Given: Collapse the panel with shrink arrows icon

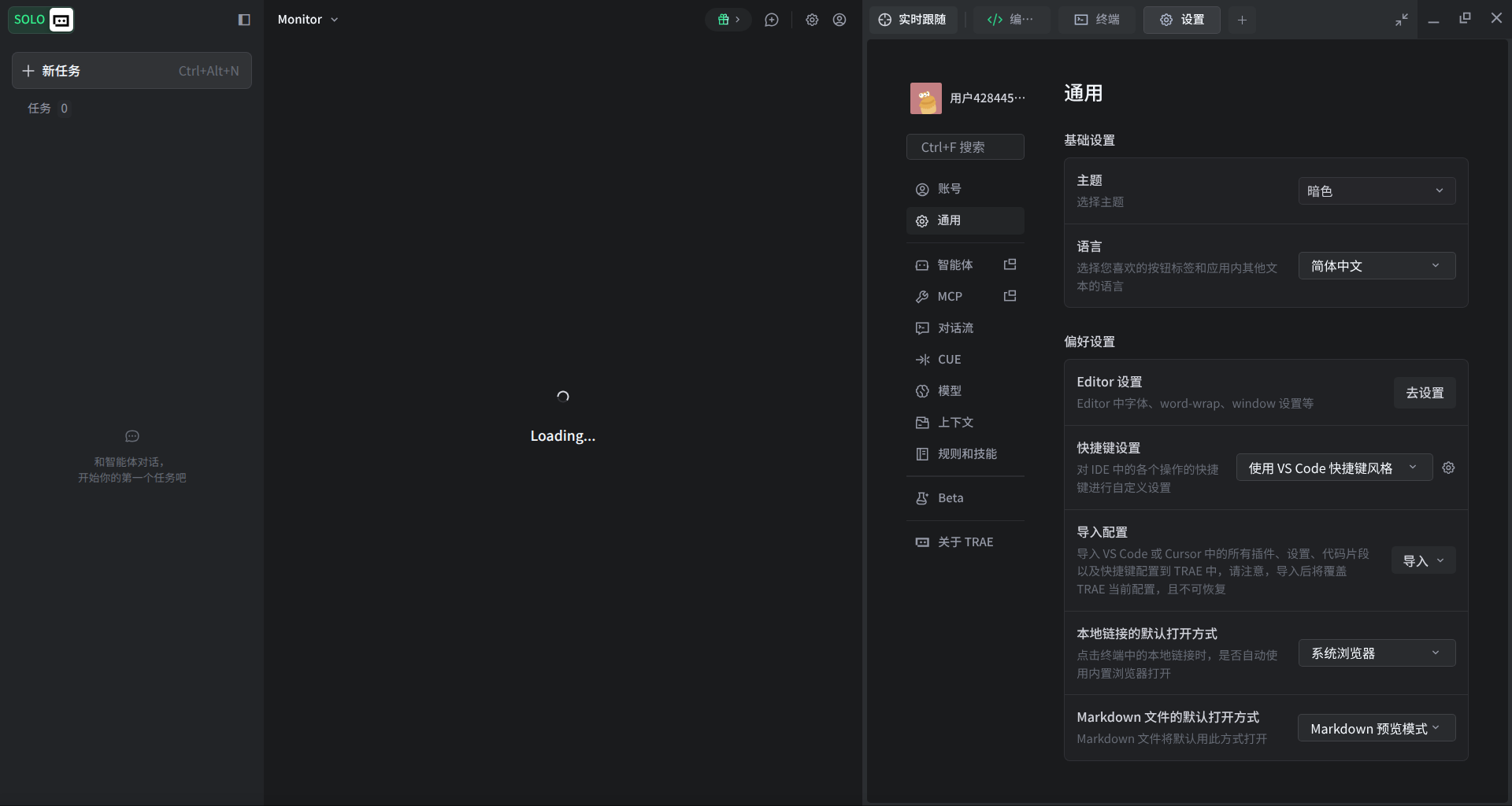Looking at the screenshot, I should pyautogui.click(x=1402, y=20).
